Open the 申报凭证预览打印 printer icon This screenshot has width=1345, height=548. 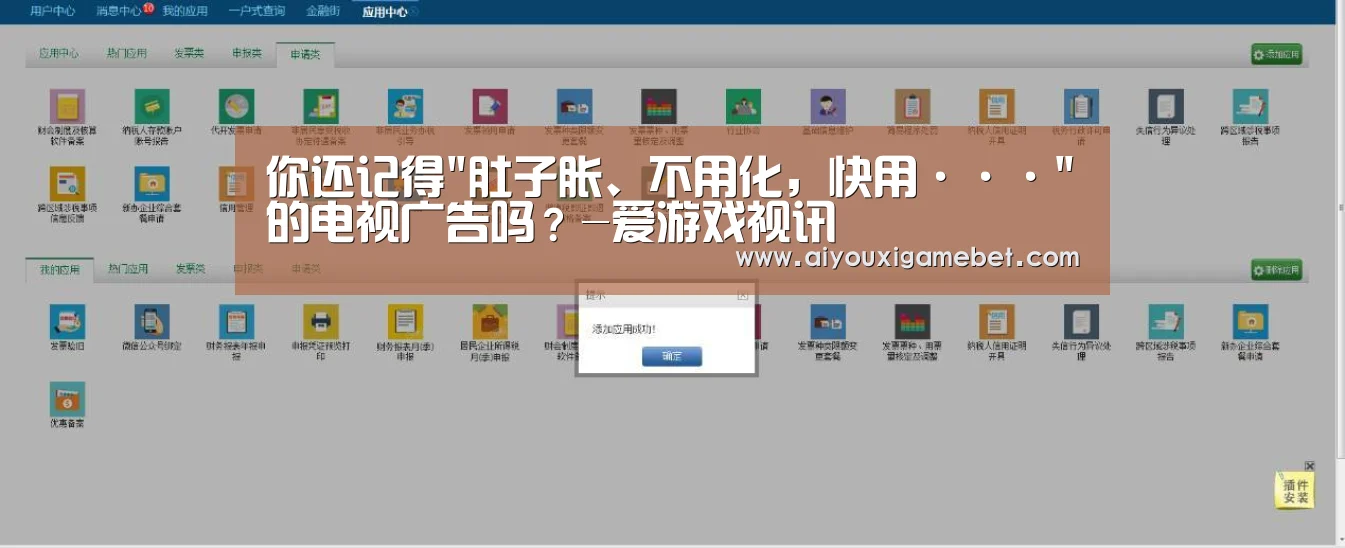coord(321,322)
